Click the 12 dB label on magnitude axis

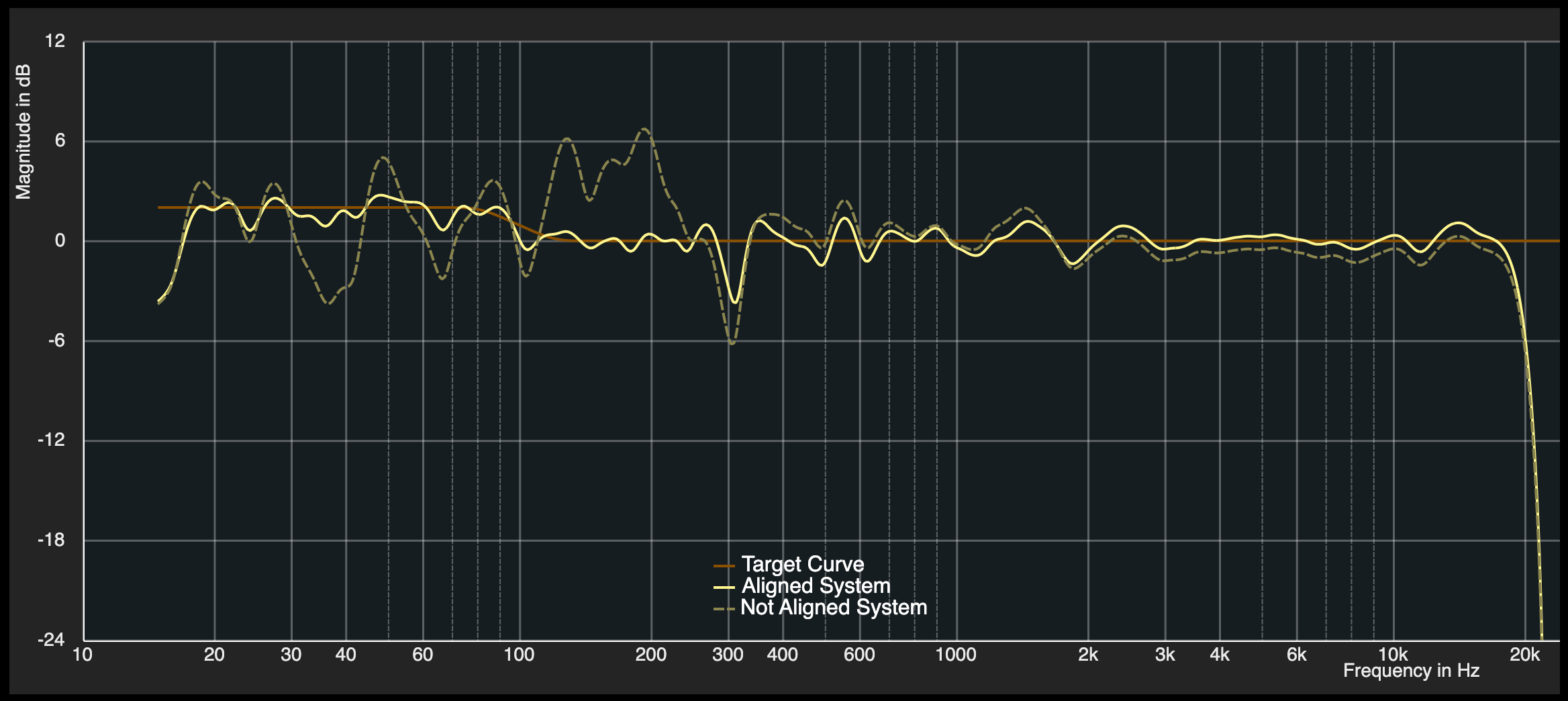(x=55, y=42)
